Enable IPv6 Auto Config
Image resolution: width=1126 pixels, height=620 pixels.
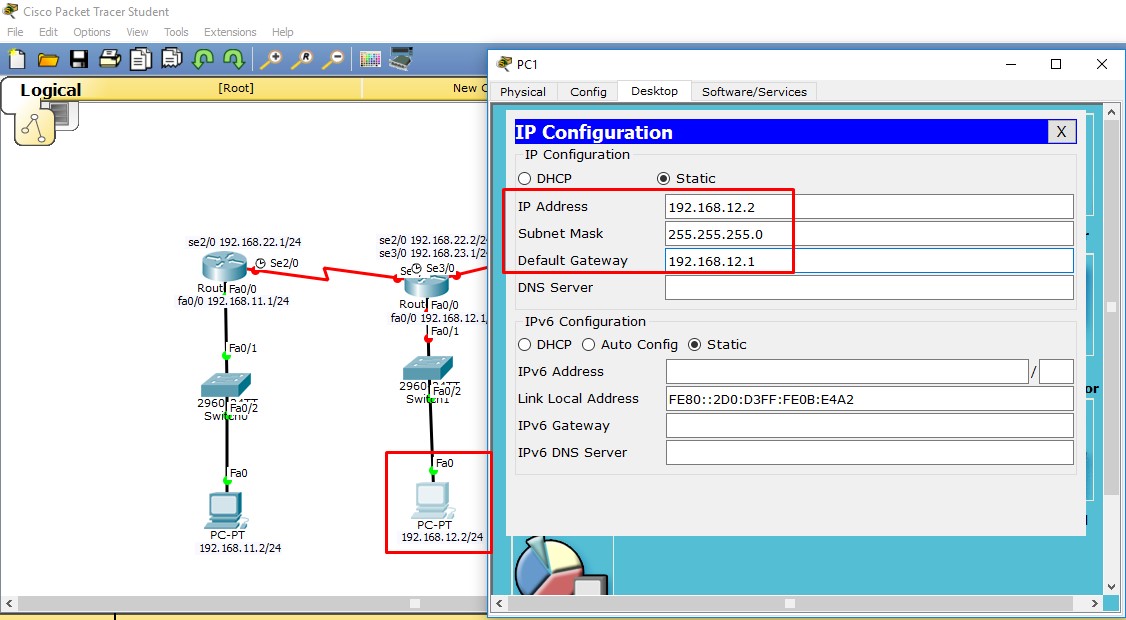pos(589,344)
